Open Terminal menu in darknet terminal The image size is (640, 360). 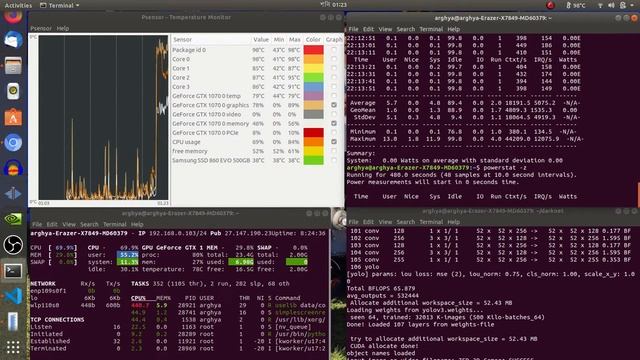click(431, 222)
